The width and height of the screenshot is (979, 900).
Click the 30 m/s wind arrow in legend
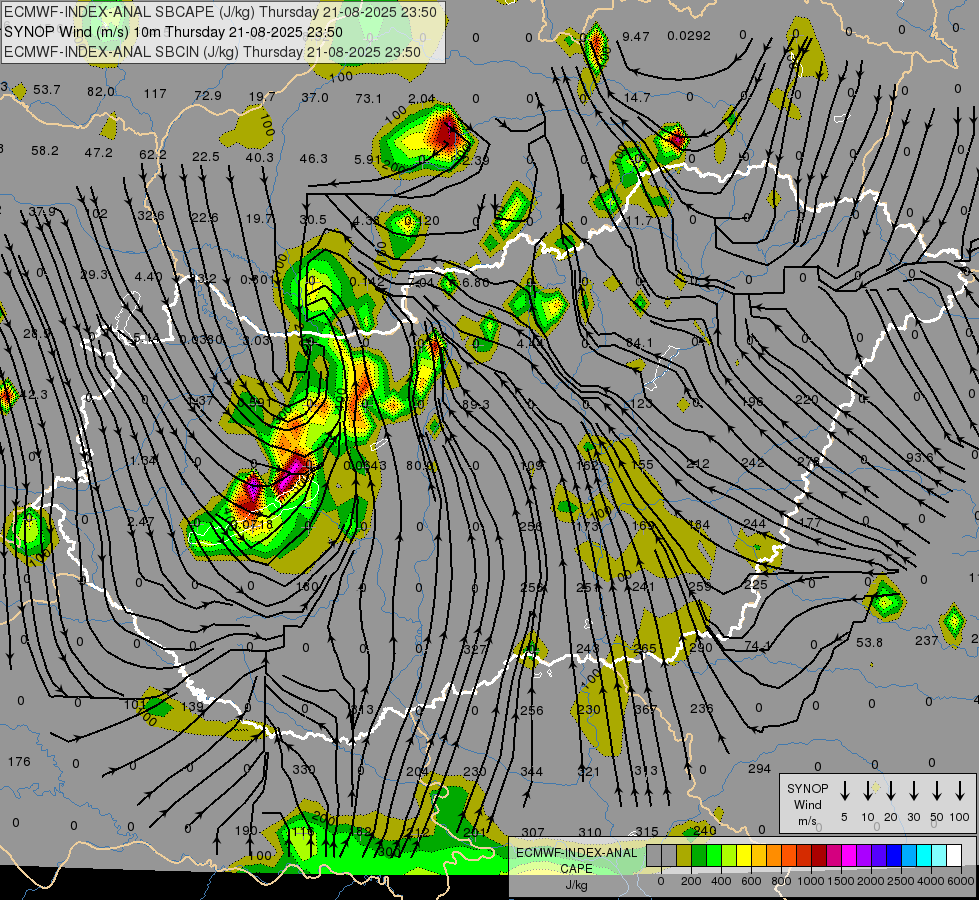[x=913, y=791]
